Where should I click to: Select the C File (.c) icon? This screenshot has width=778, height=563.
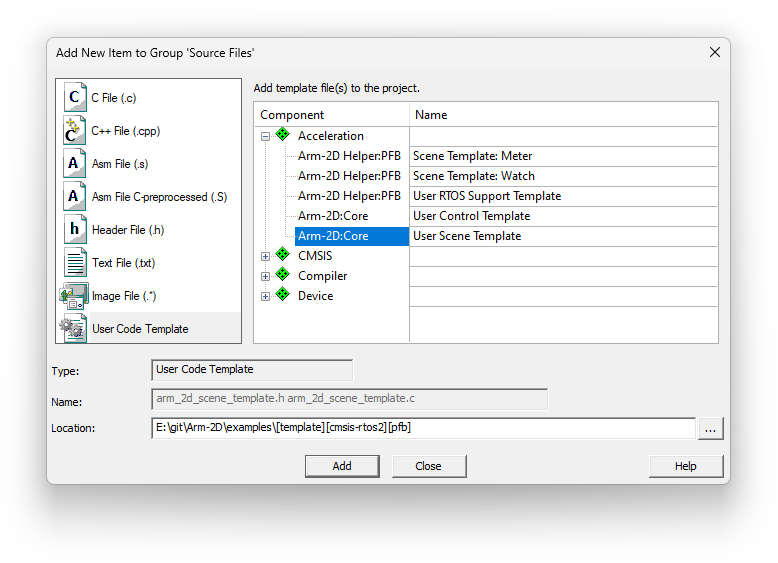(x=75, y=98)
